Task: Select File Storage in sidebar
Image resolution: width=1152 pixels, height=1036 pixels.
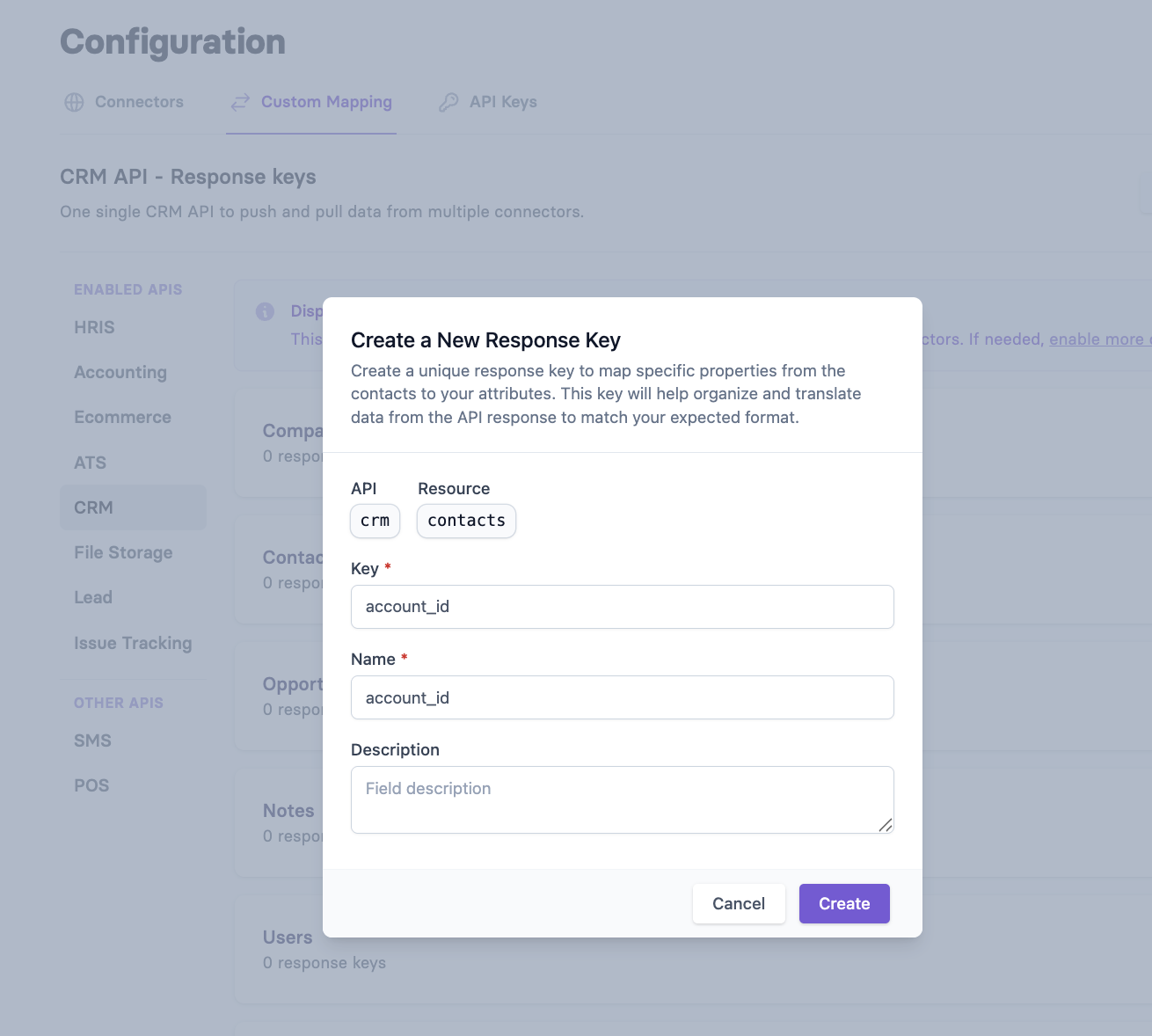Action: click(x=123, y=552)
